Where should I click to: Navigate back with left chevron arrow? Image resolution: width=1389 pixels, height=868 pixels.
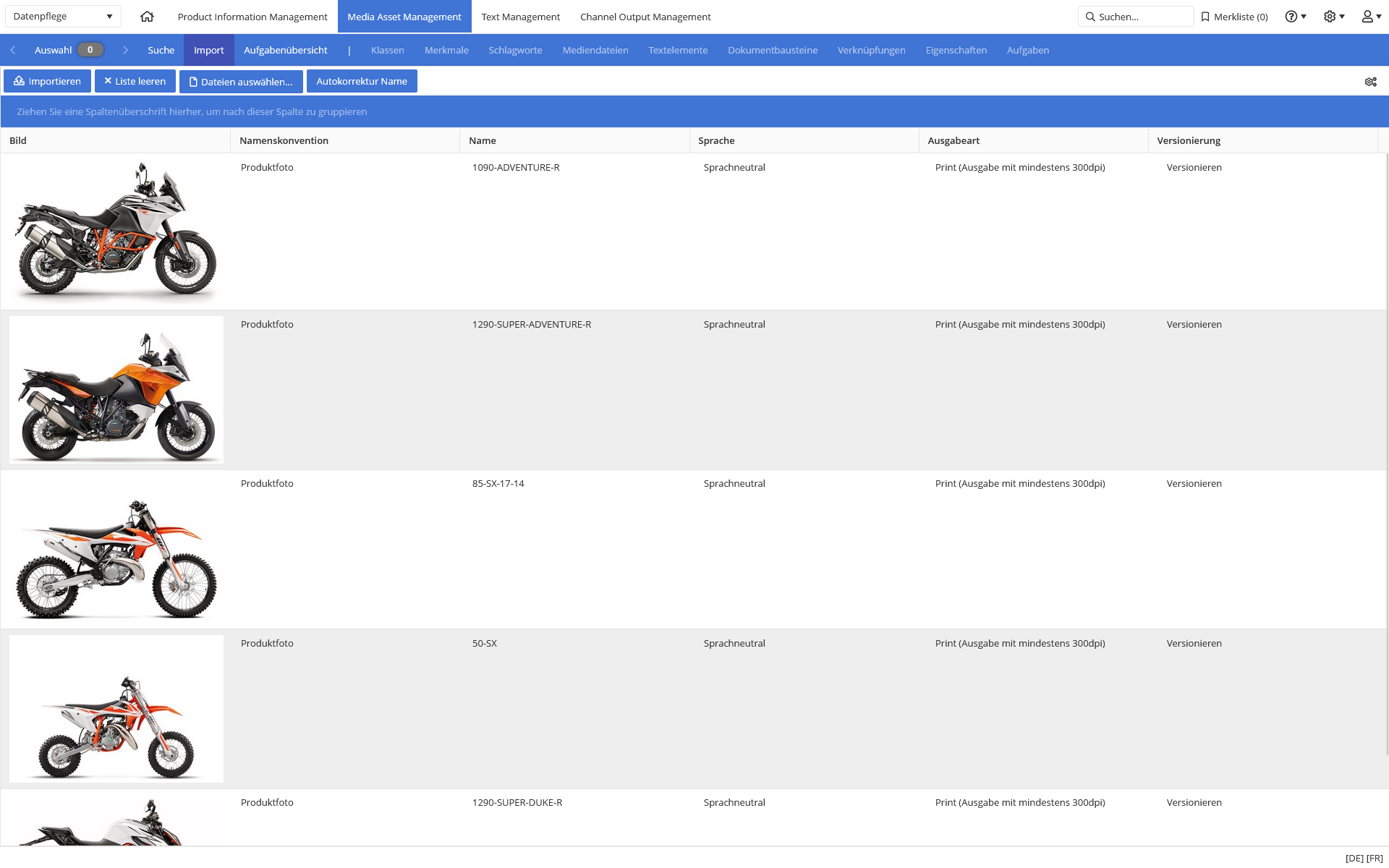(x=13, y=50)
